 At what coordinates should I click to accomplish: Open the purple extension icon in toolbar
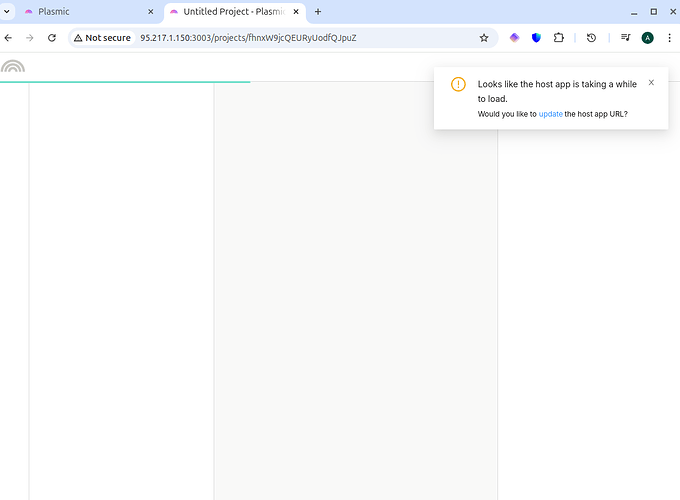pos(514,38)
